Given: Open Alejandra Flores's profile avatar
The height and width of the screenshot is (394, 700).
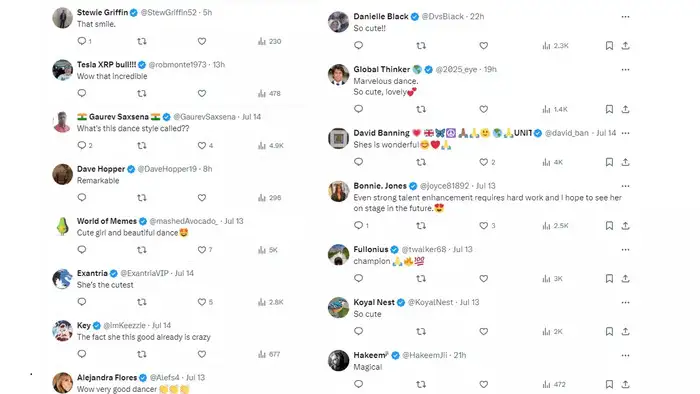Looking at the screenshot, I should pos(62,383).
